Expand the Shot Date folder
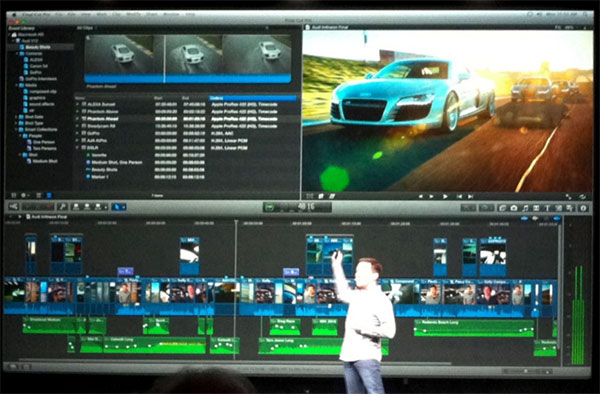The image size is (600, 394). pyautogui.click(x=16, y=117)
